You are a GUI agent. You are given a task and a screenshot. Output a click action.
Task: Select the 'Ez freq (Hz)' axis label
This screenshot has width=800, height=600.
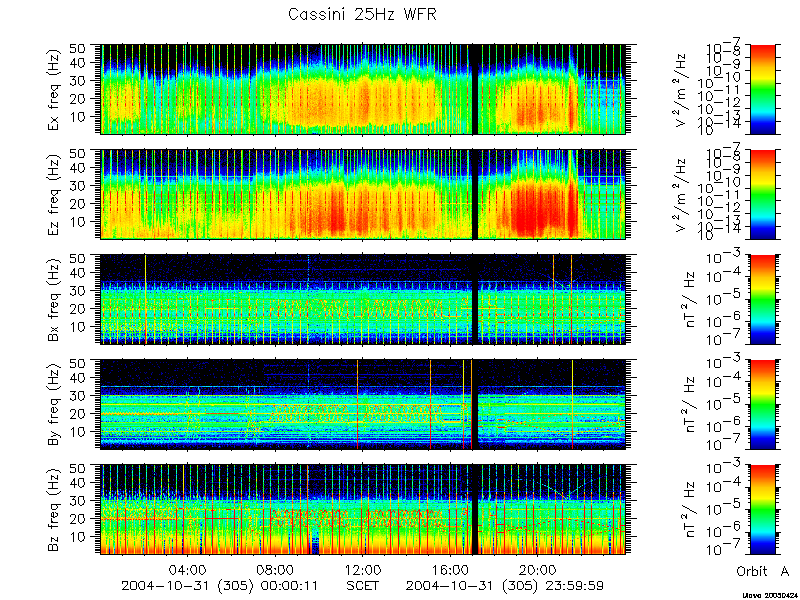coord(54,194)
